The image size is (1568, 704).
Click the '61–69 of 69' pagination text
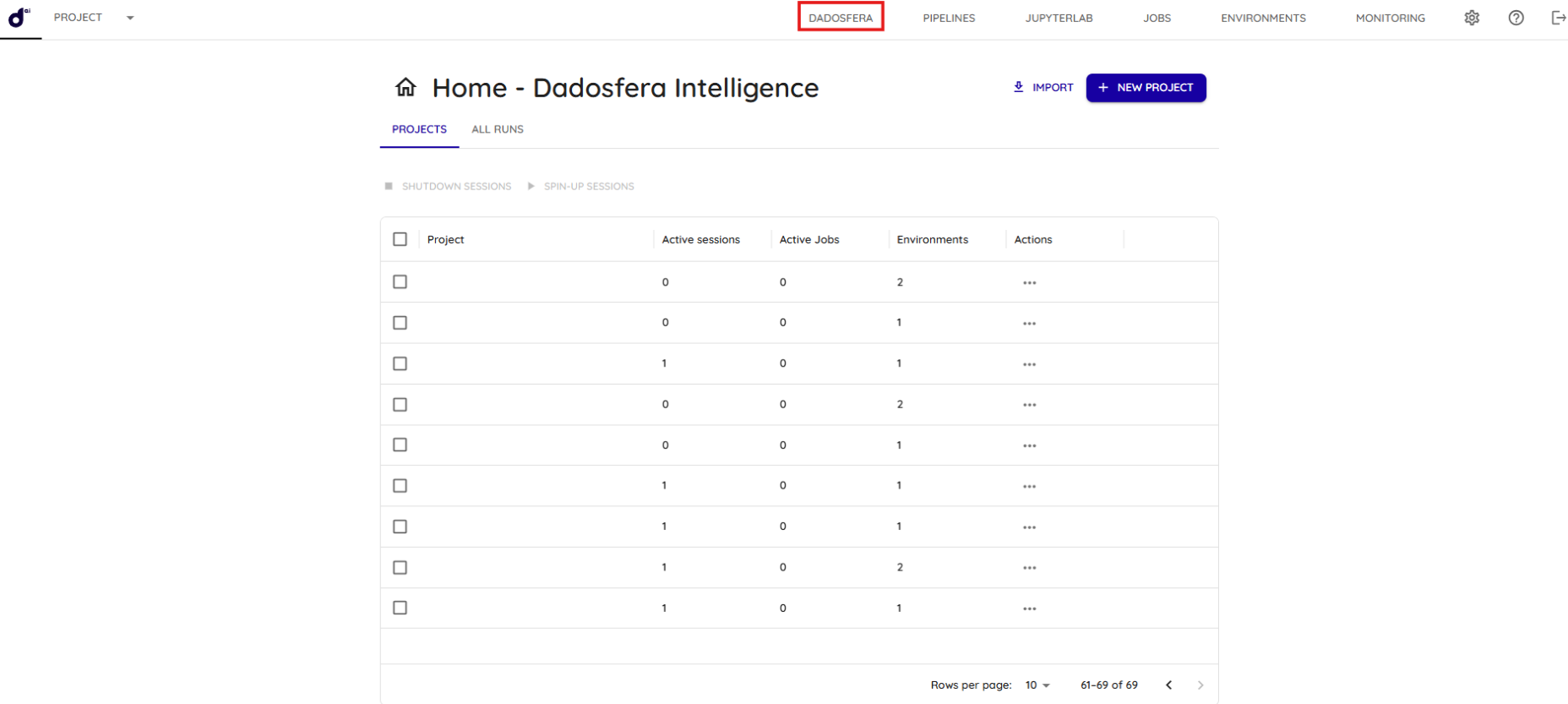[x=1109, y=685]
